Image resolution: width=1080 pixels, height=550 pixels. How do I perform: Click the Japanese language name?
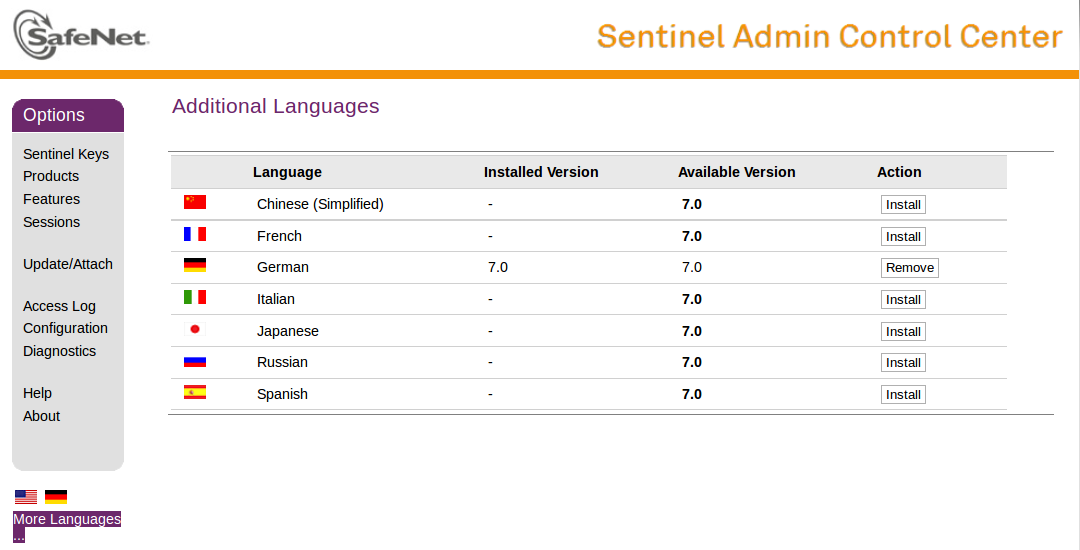[288, 331]
